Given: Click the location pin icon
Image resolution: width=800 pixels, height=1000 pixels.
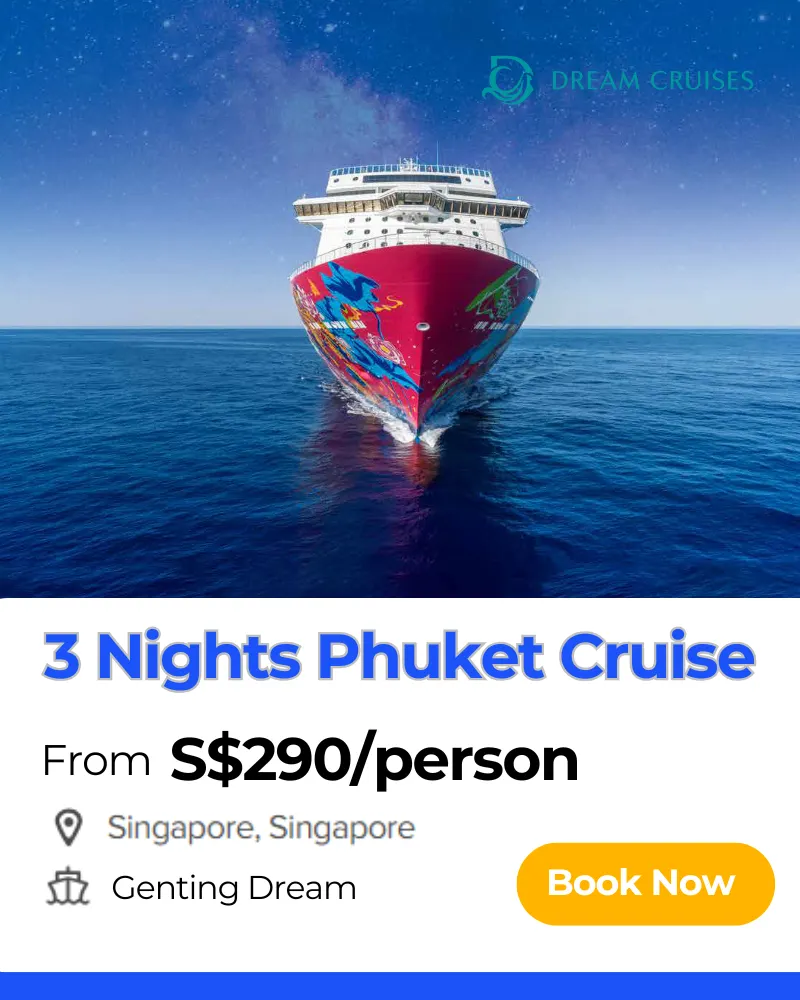Looking at the screenshot, I should tap(68, 828).
